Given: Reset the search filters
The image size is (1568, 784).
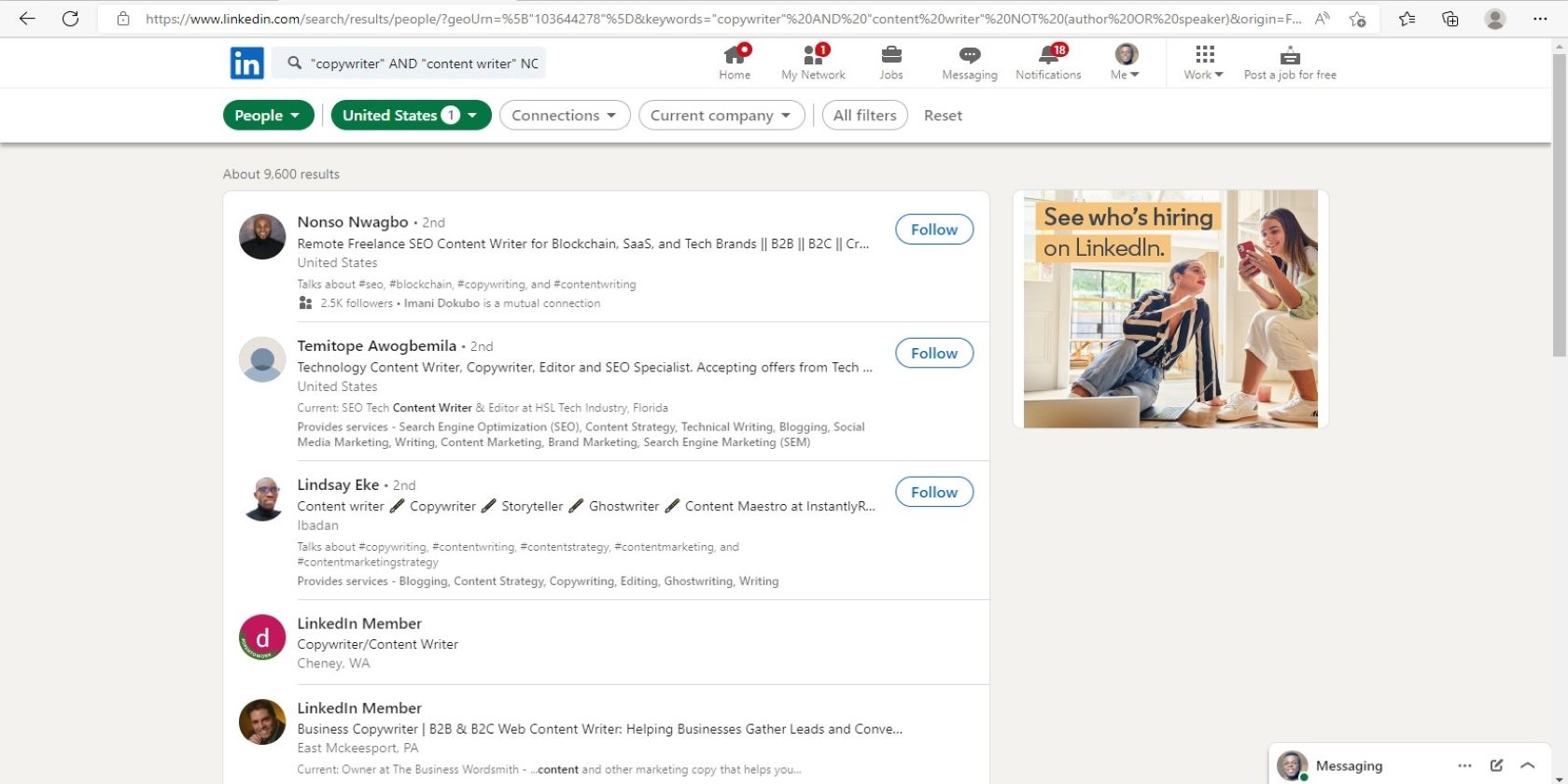Looking at the screenshot, I should (943, 115).
